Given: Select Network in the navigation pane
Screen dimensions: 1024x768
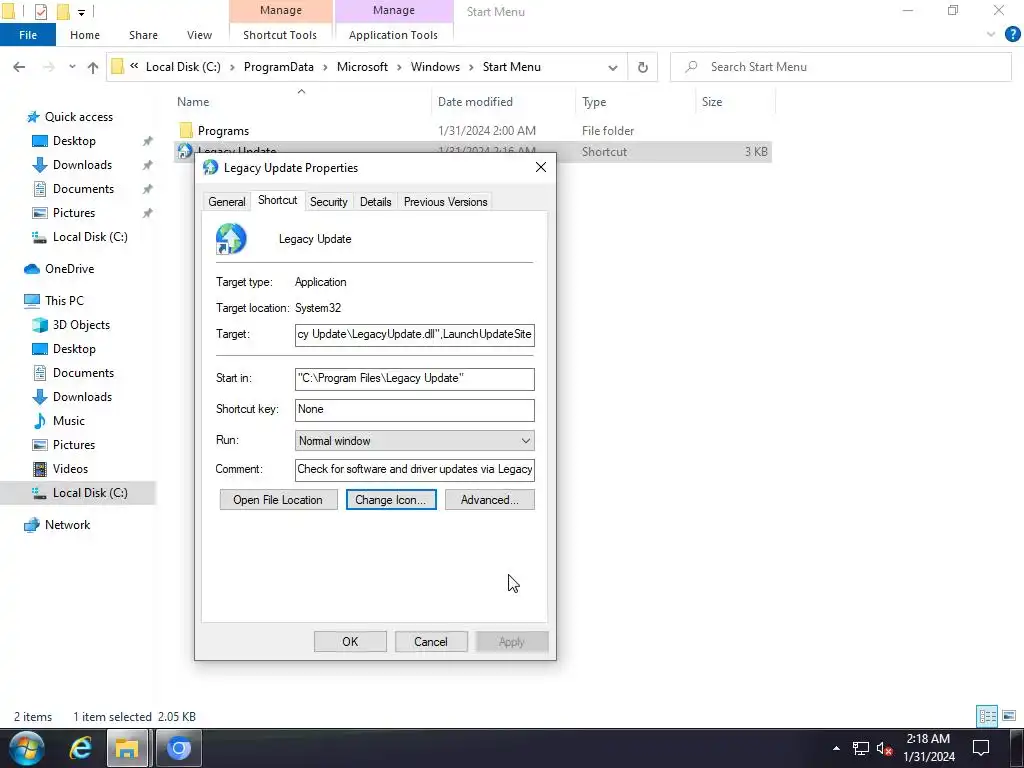Looking at the screenshot, I should tap(67, 524).
